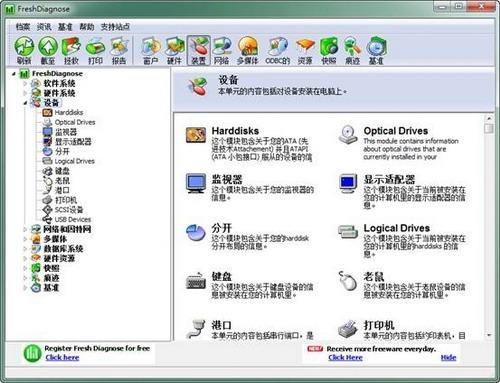Collapse the FreshDiagnose root tree node
The image size is (500, 383).
point(13,74)
